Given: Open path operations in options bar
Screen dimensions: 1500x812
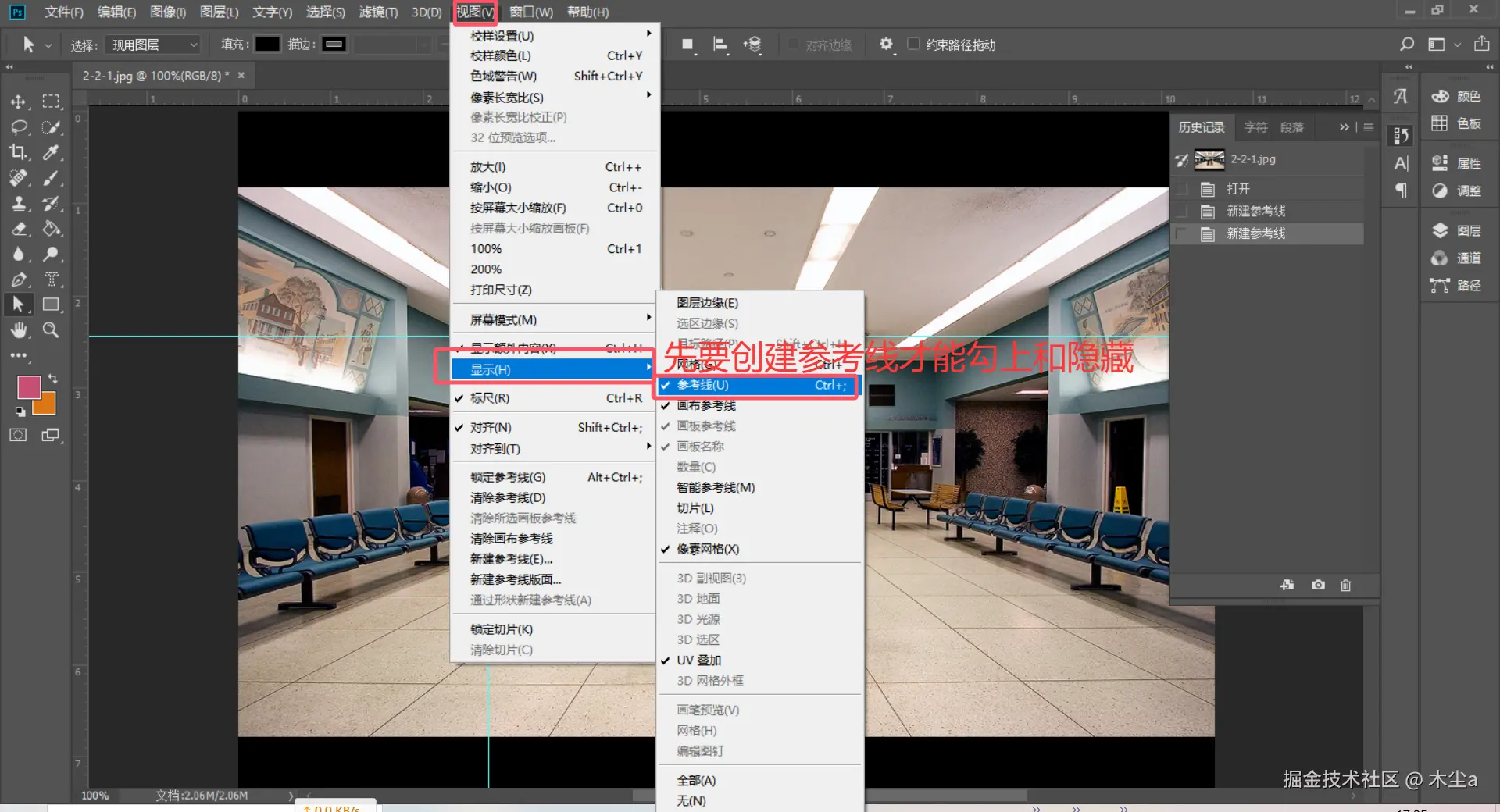Looking at the screenshot, I should (687, 45).
